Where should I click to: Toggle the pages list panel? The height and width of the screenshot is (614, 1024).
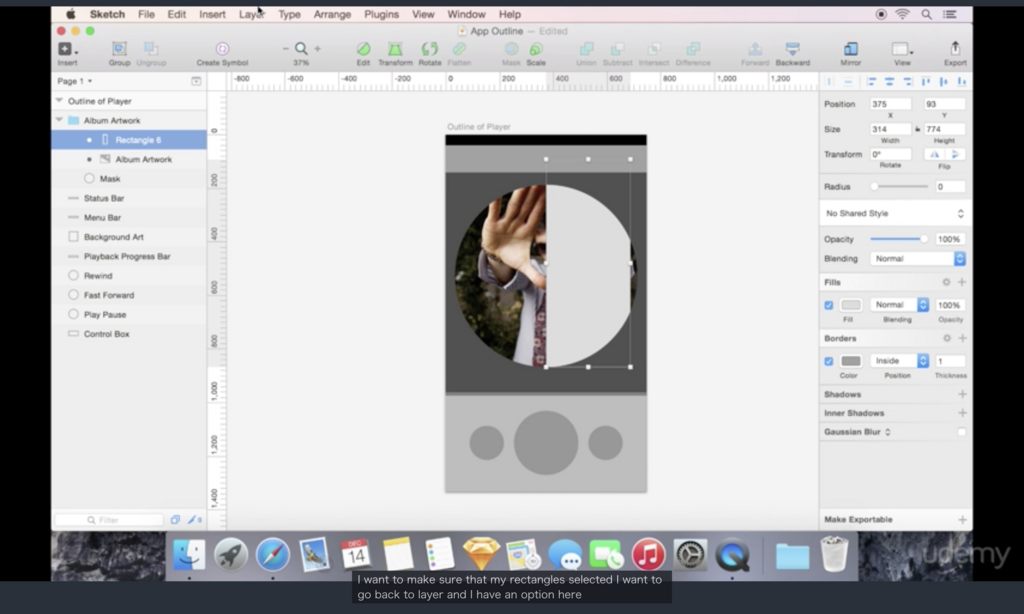[196, 81]
